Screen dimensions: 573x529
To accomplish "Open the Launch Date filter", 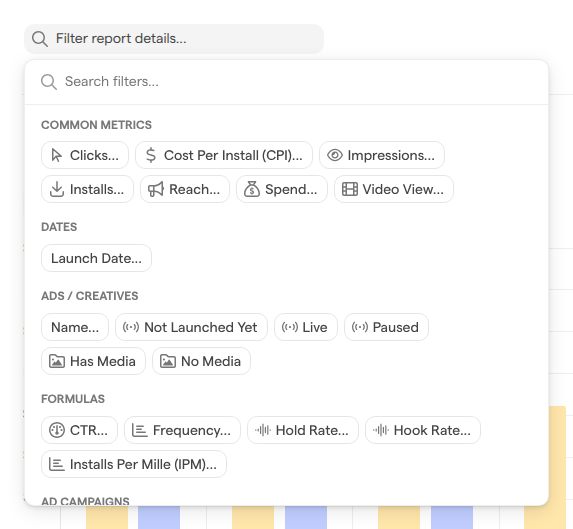I will coord(96,258).
